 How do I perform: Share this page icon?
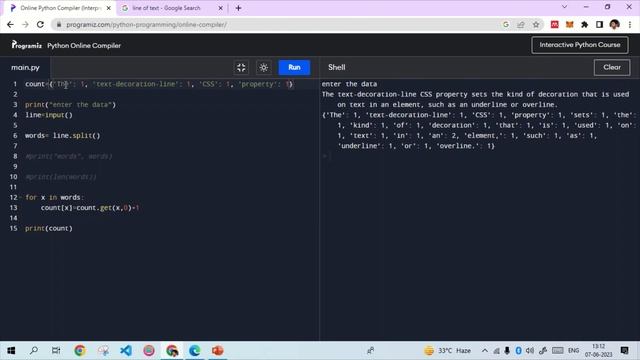[x=521, y=24]
